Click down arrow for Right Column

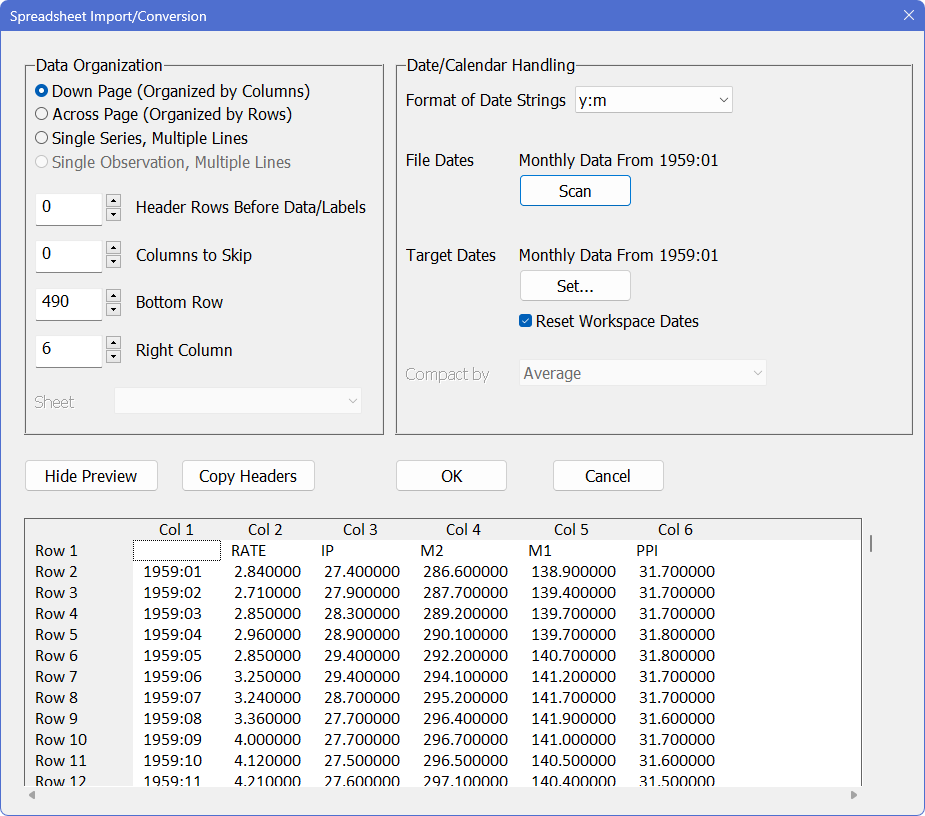113,357
